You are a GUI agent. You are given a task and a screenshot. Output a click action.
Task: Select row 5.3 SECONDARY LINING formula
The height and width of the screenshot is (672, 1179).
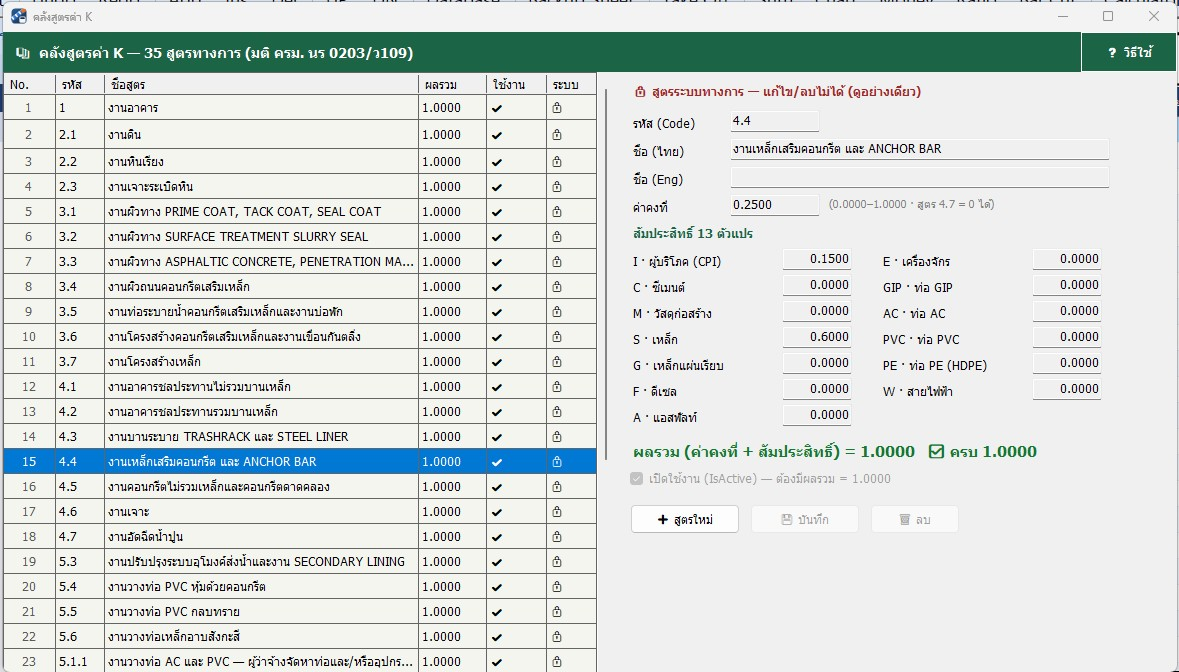[300, 562]
